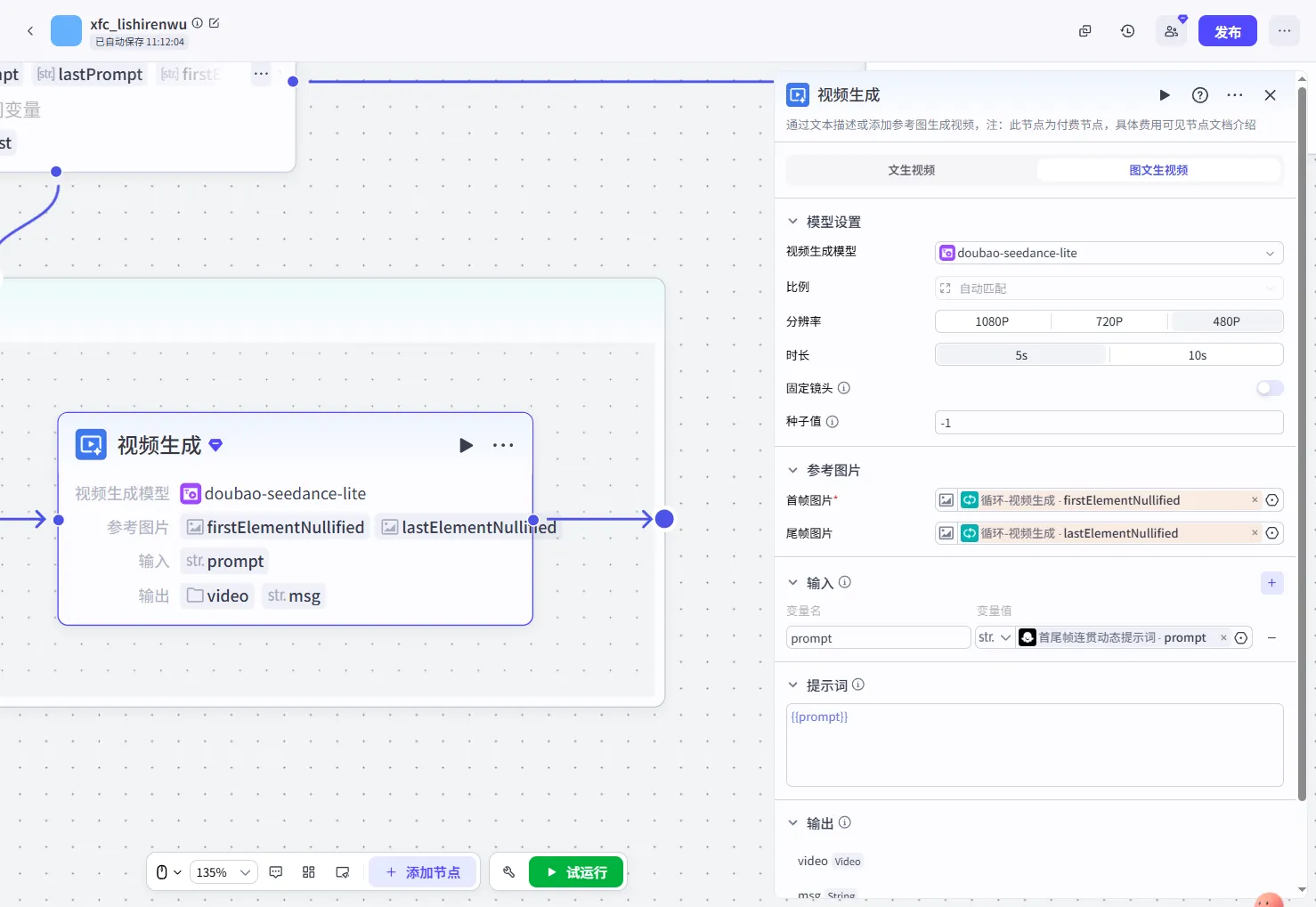Open the debug tool icon beside 试运行
1316x907 pixels.
pos(509,872)
